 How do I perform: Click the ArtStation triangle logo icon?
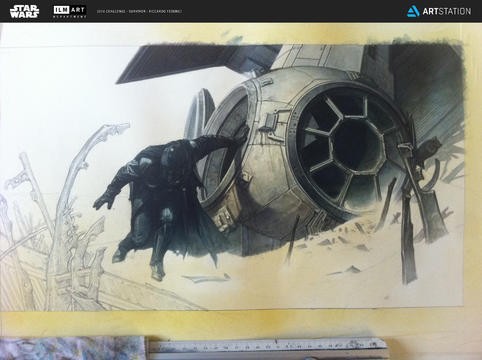pos(413,11)
